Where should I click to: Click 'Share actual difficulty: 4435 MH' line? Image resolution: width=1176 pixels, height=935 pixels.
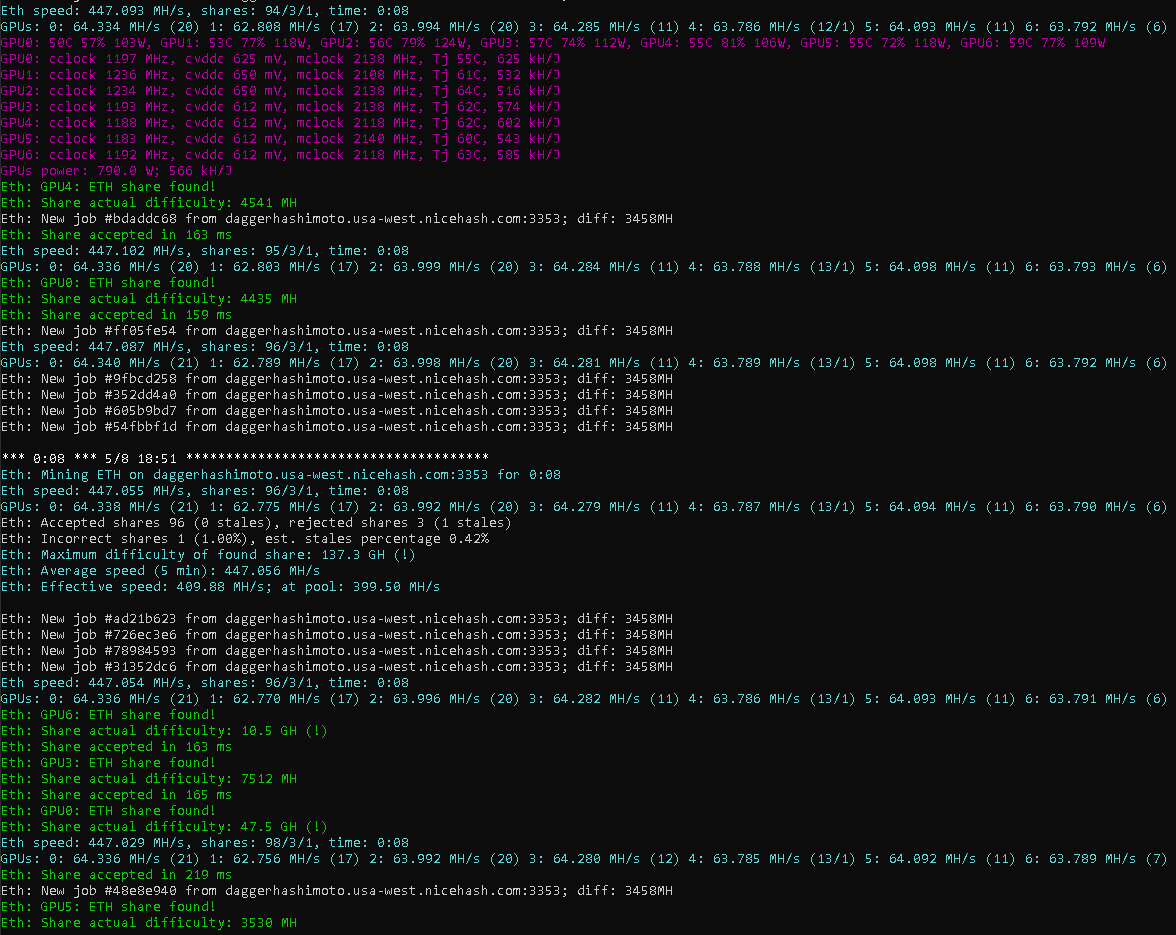coord(148,298)
